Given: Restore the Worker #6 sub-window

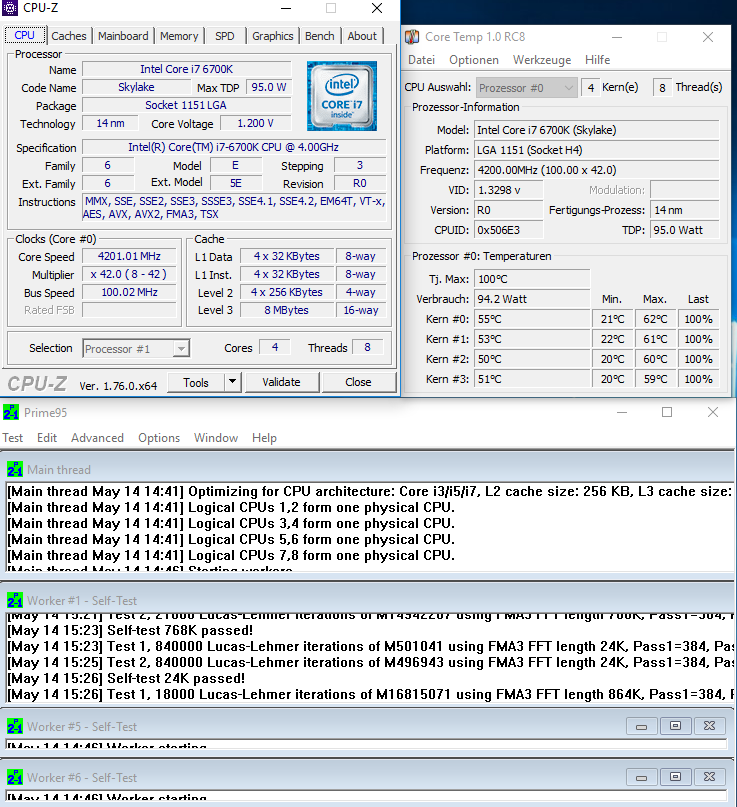Looking at the screenshot, I should 675,777.
